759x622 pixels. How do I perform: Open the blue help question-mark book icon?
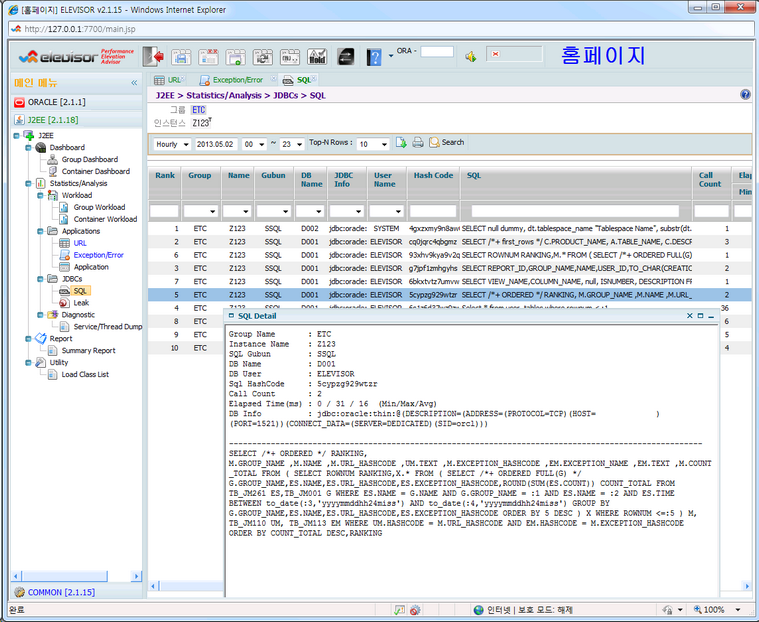(374, 57)
